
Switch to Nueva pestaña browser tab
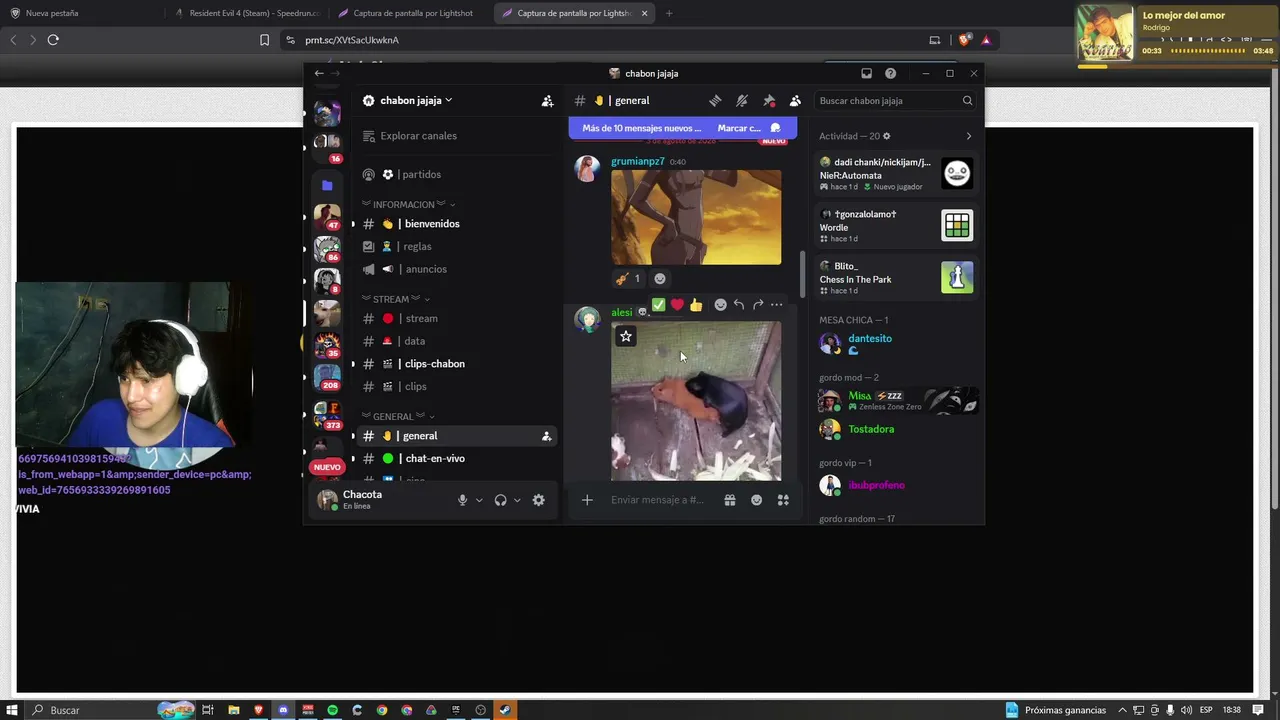tap(82, 13)
